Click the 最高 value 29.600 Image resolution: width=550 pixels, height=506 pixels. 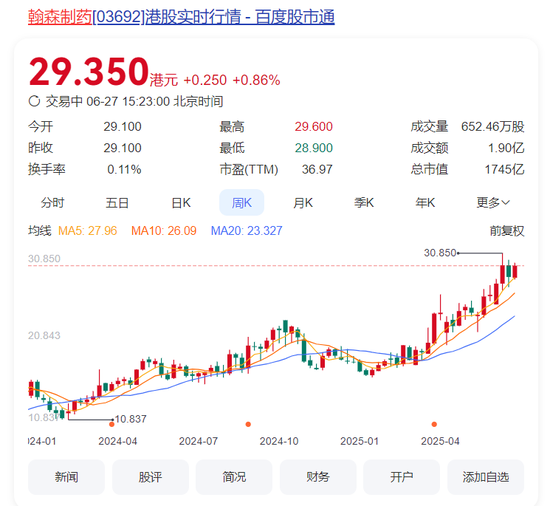314,127
